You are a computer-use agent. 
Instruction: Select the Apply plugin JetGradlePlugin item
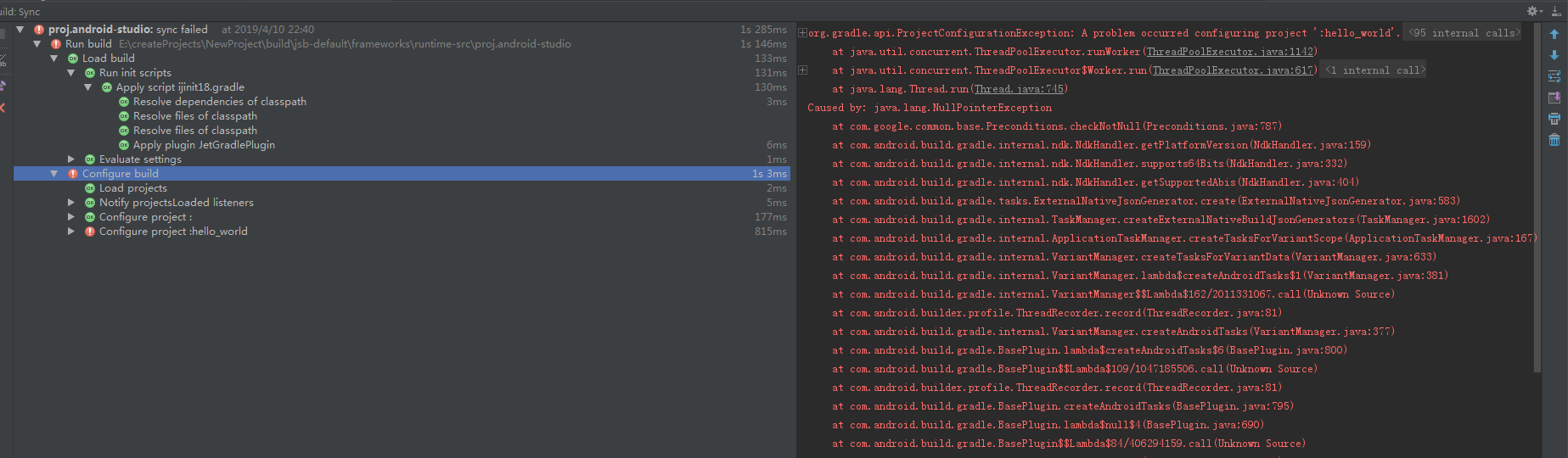tap(204, 145)
